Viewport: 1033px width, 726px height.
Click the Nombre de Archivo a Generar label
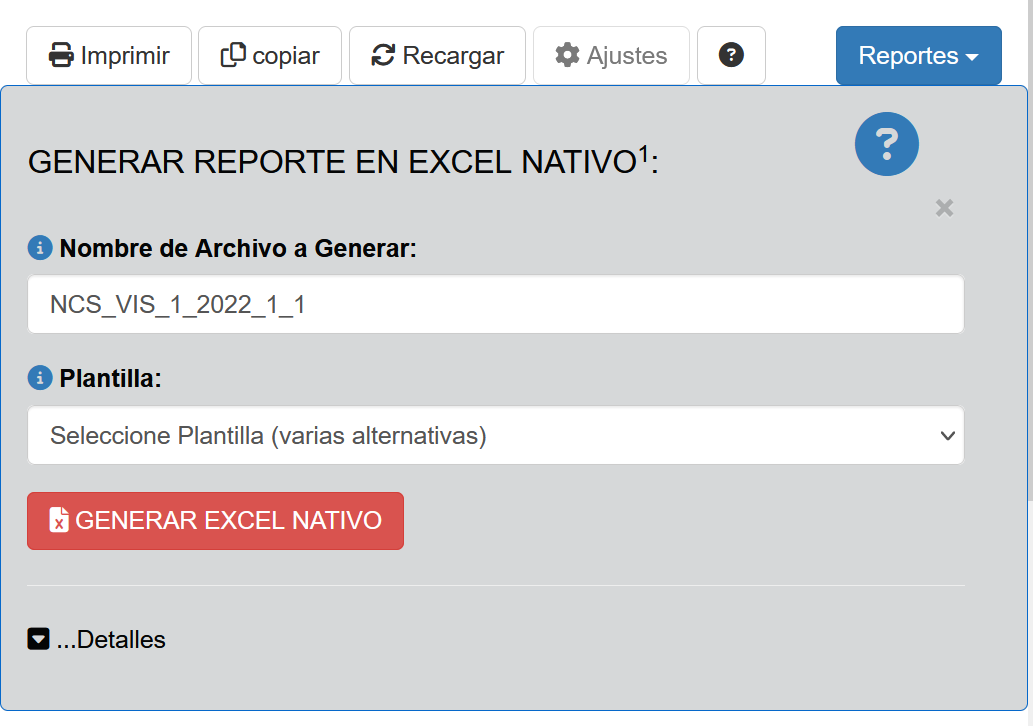238,249
